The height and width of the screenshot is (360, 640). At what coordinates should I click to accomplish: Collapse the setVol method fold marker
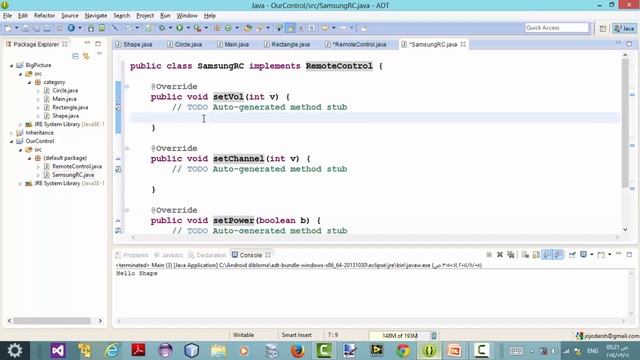(x=127, y=87)
